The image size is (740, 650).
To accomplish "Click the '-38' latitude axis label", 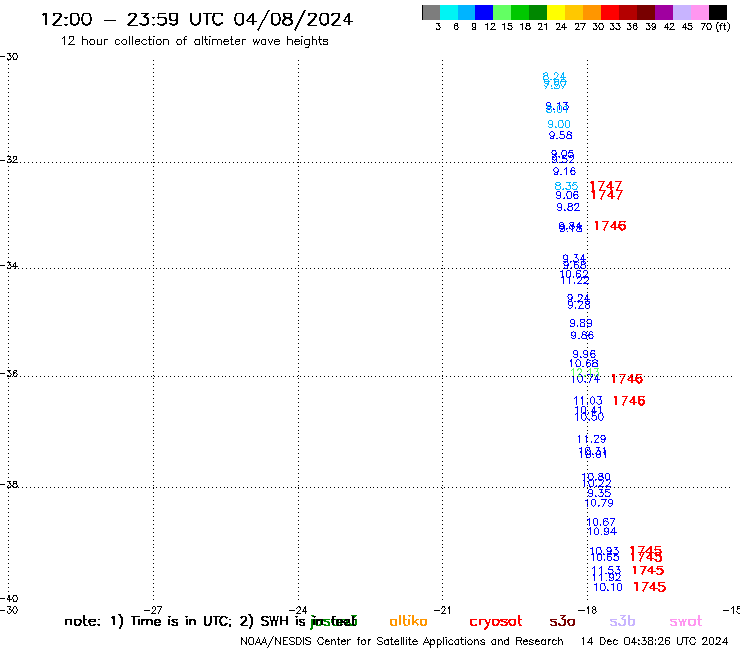I will [x=9, y=485].
